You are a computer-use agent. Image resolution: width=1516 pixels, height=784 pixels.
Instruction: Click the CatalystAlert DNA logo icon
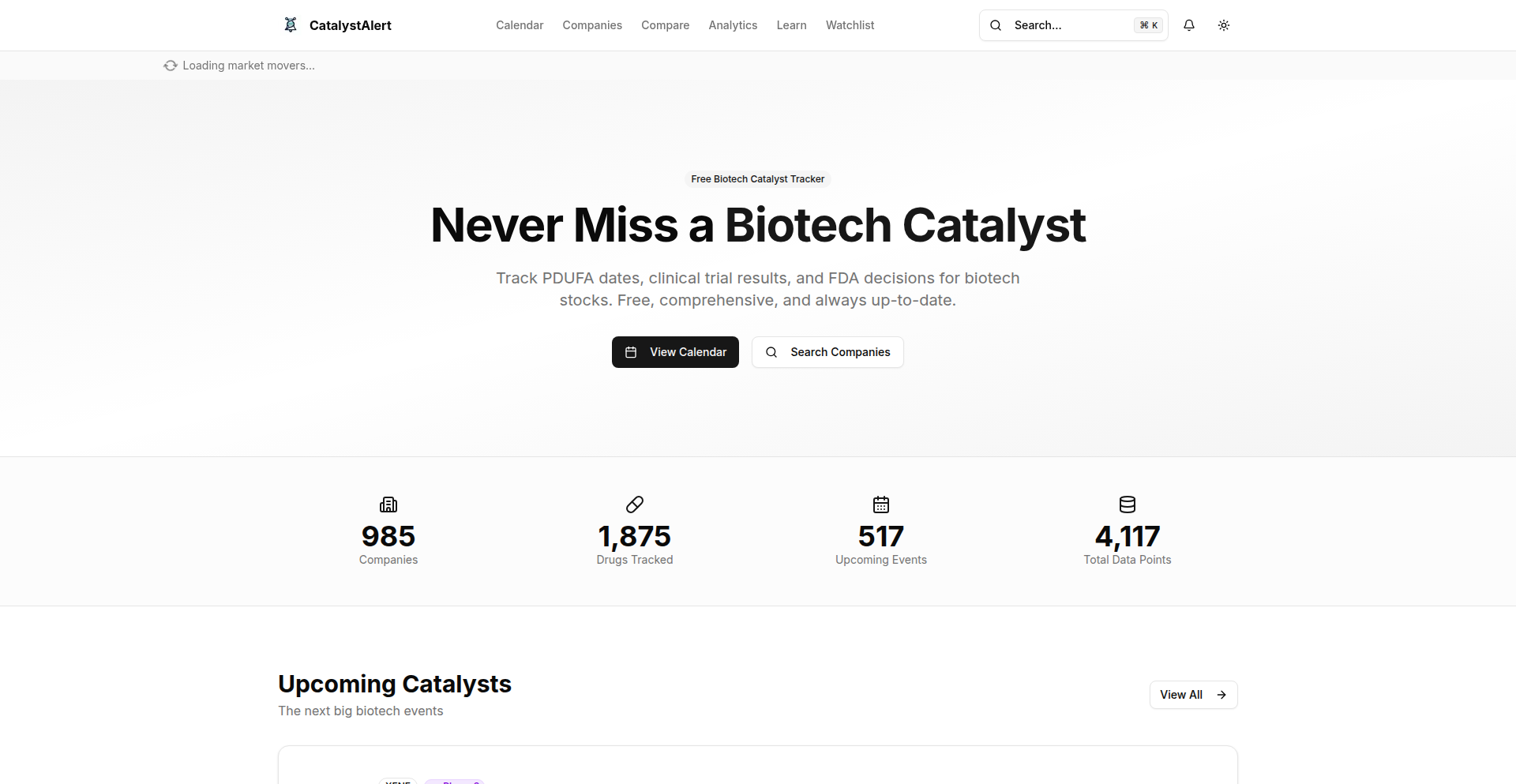click(x=290, y=24)
